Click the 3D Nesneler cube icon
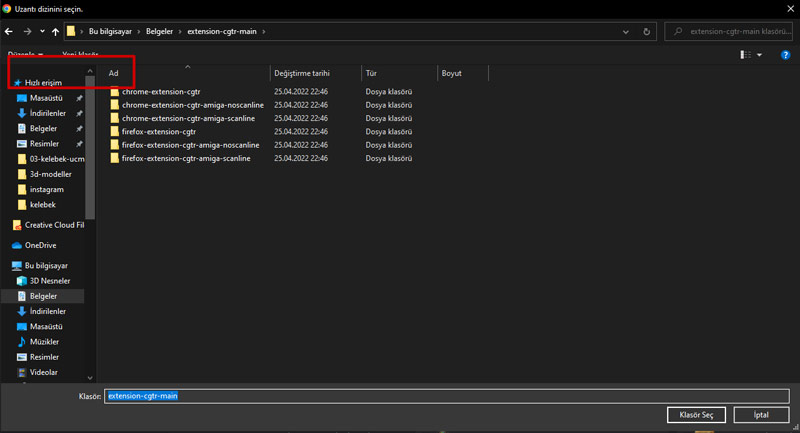 pos(21,281)
